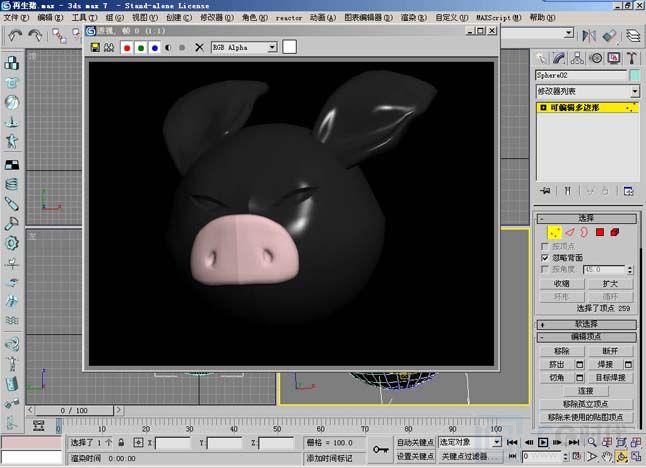Clone the render window with binoculars icon
The height and width of the screenshot is (468, 646).
[109, 47]
